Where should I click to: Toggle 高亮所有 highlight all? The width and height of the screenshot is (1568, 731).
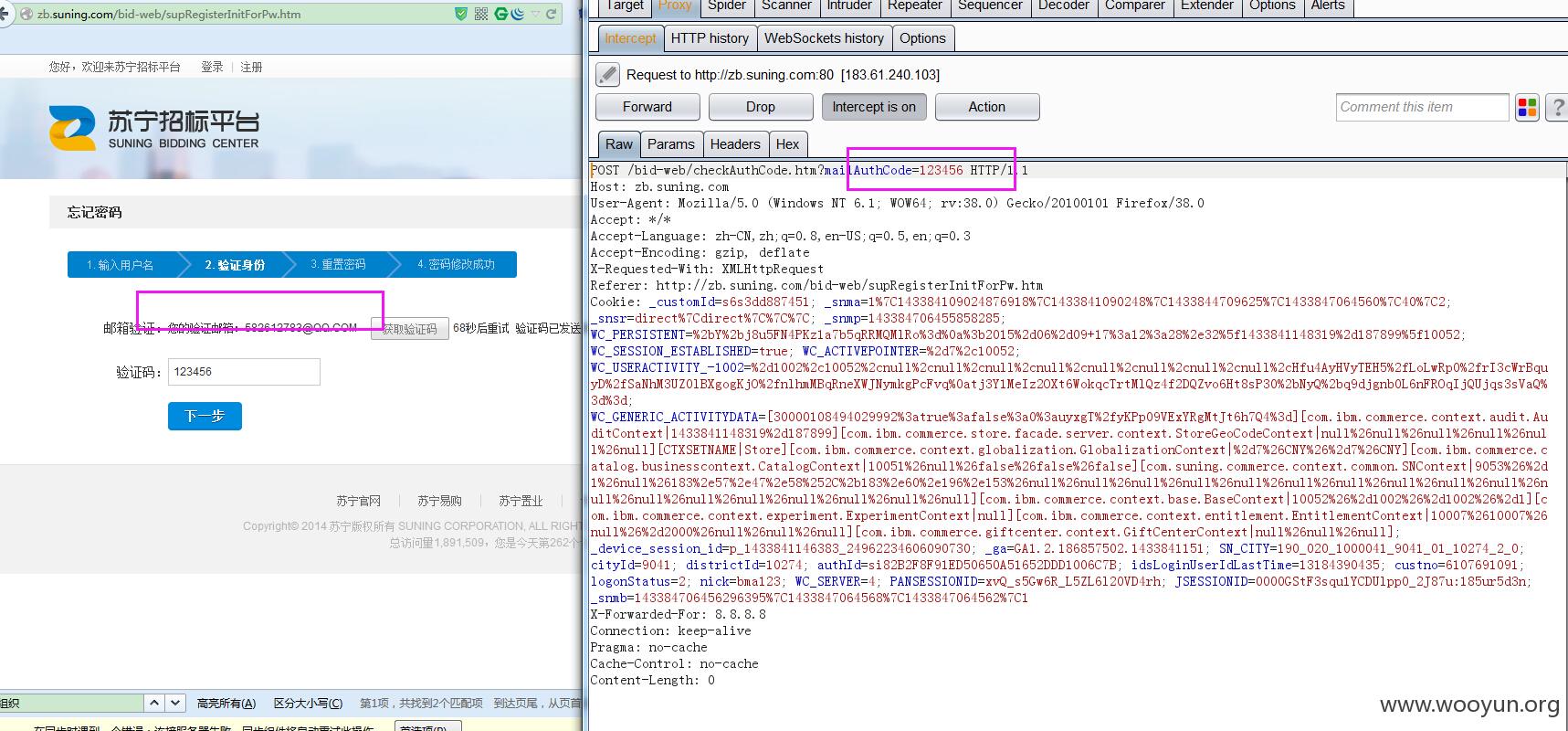tap(226, 703)
